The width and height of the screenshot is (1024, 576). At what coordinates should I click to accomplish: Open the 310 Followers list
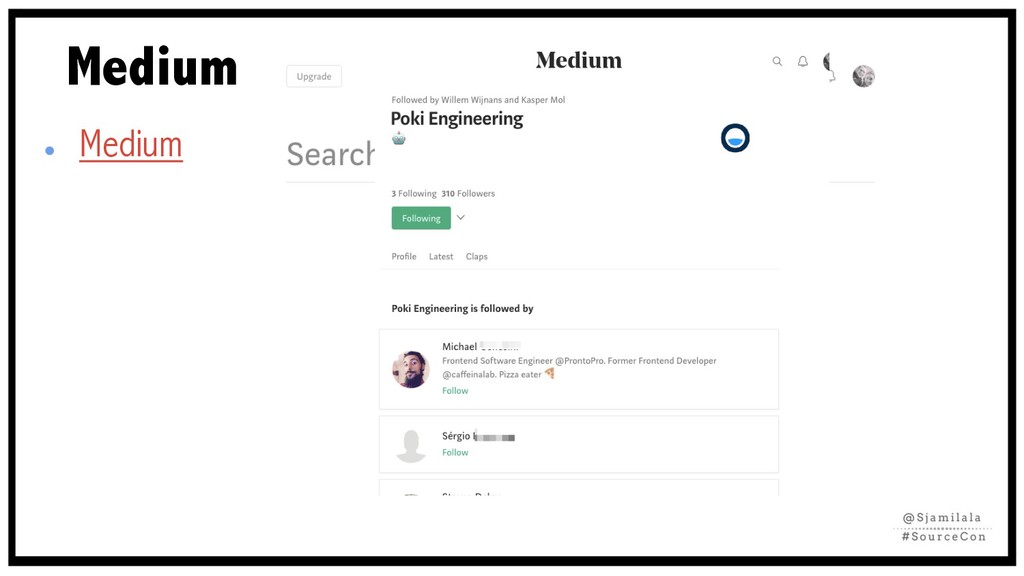(468, 194)
